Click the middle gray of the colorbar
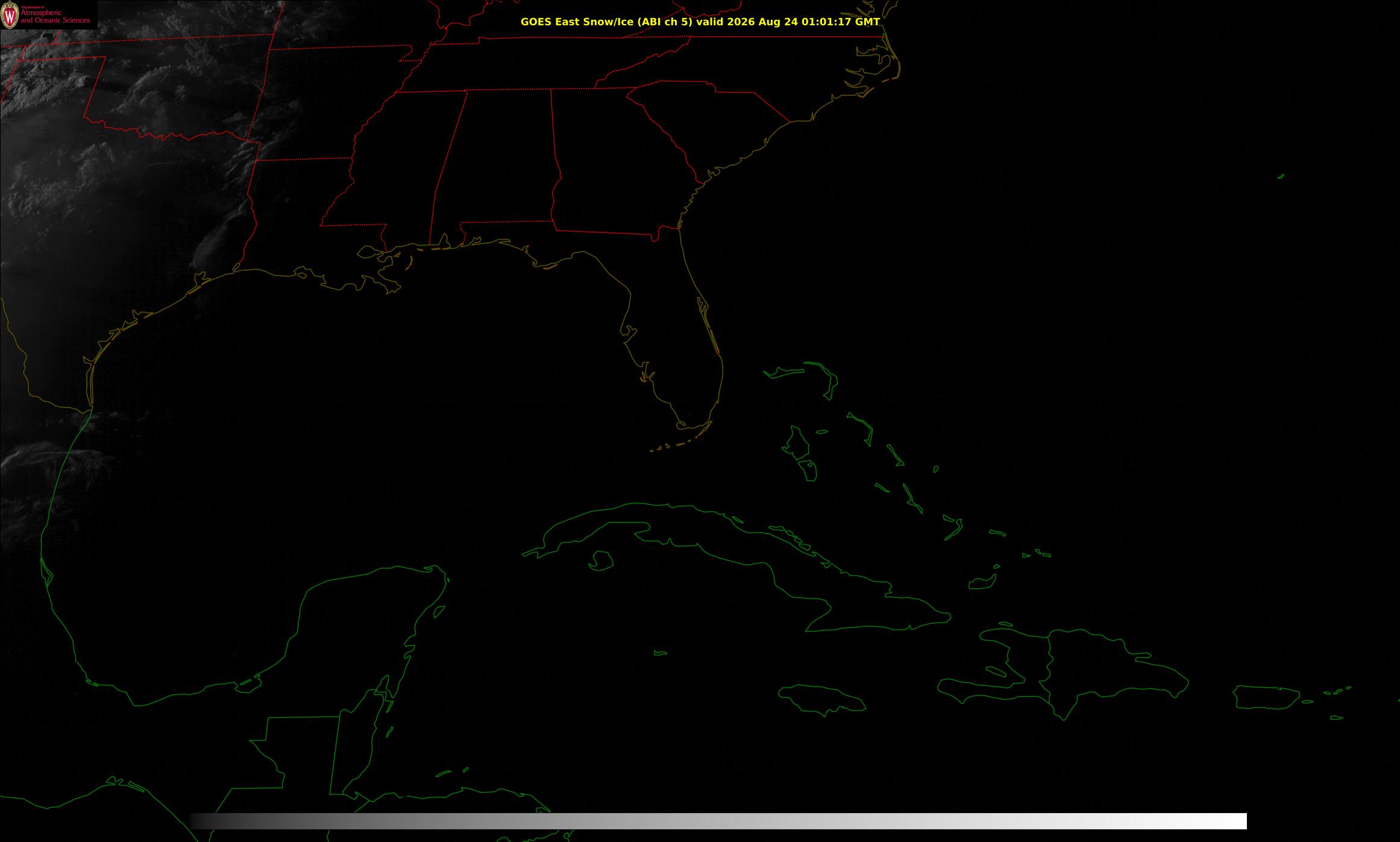 coord(718,821)
